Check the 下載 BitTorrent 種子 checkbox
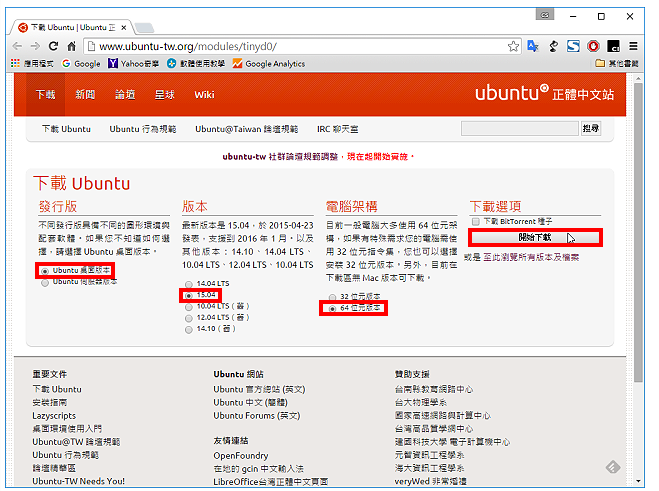659x491 pixels. [475, 222]
